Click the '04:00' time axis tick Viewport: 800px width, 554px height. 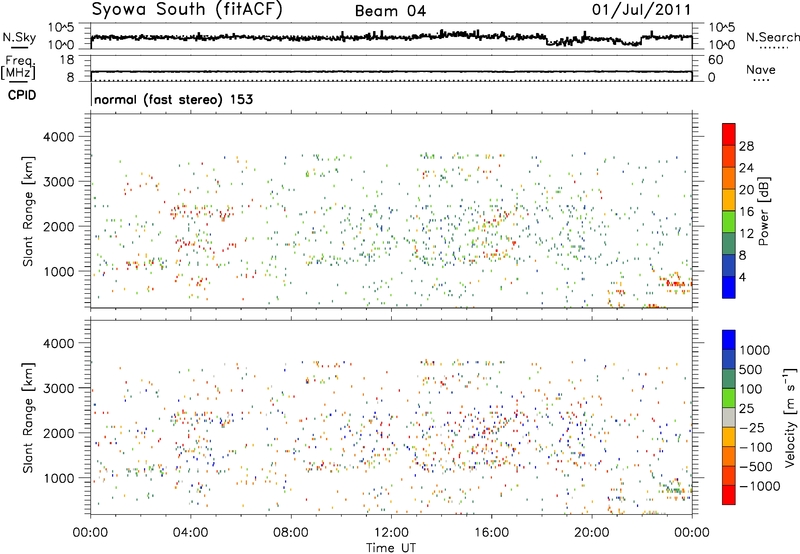190,533
